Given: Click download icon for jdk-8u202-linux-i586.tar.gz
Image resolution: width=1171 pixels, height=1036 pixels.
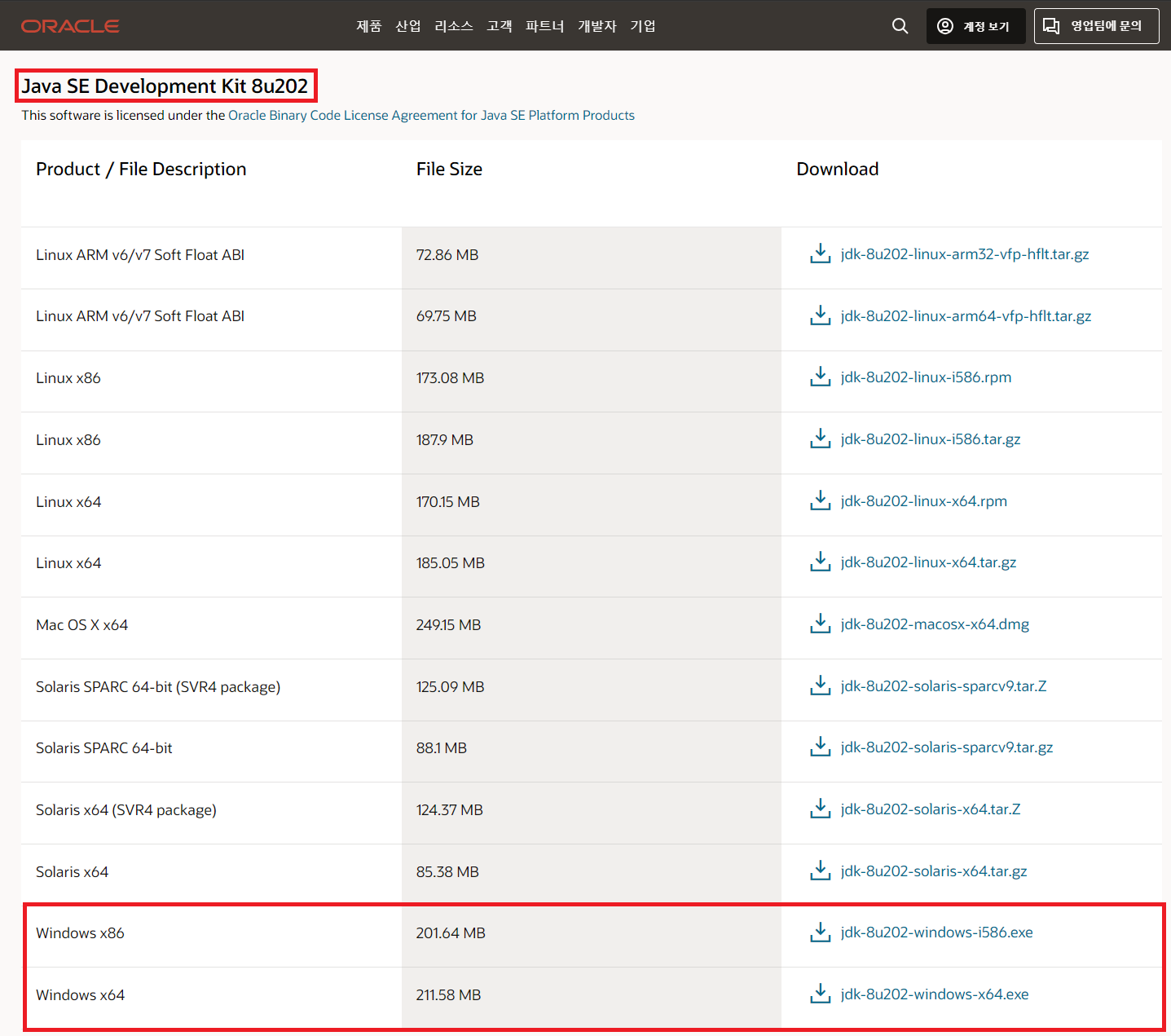Looking at the screenshot, I should [x=820, y=439].
